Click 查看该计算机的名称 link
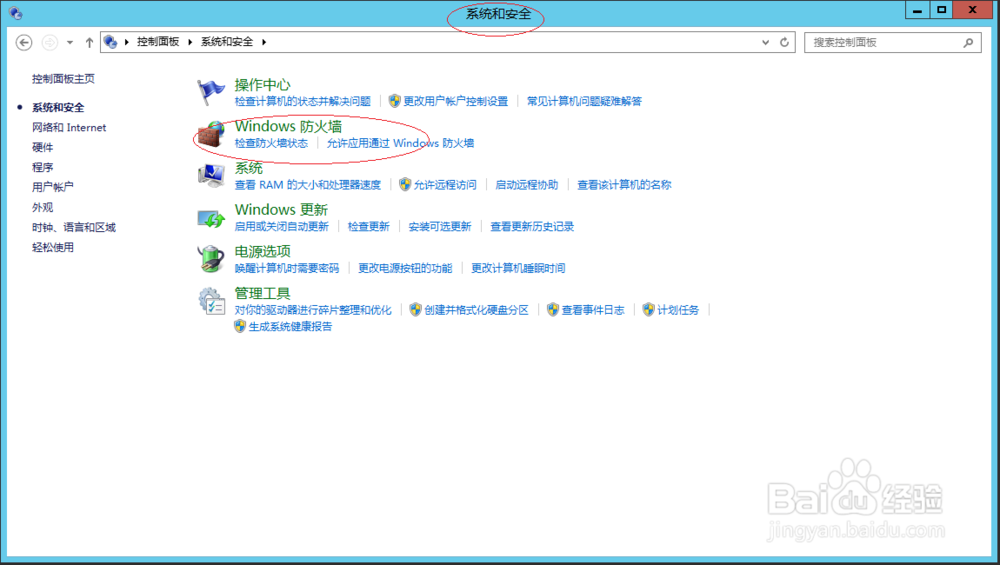 point(624,184)
